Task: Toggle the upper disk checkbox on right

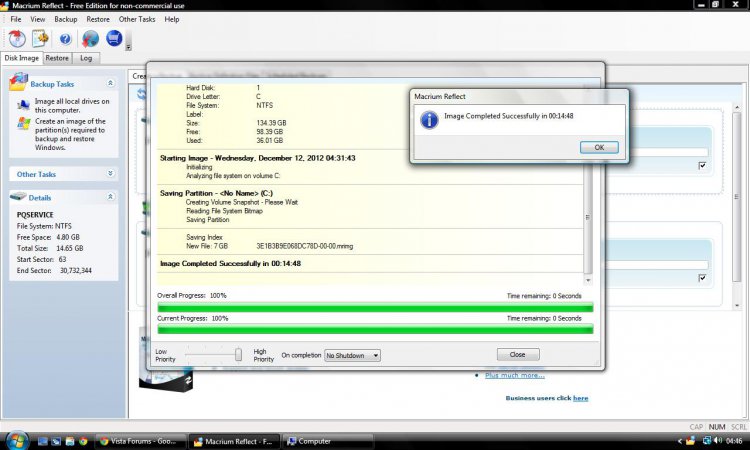Action: coord(702,165)
